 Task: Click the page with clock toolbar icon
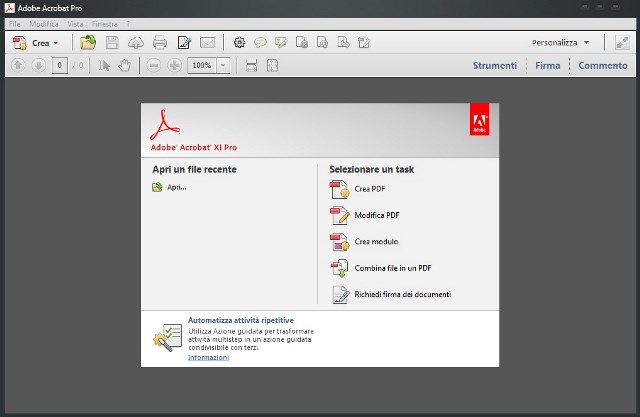pyautogui.click(x=322, y=42)
